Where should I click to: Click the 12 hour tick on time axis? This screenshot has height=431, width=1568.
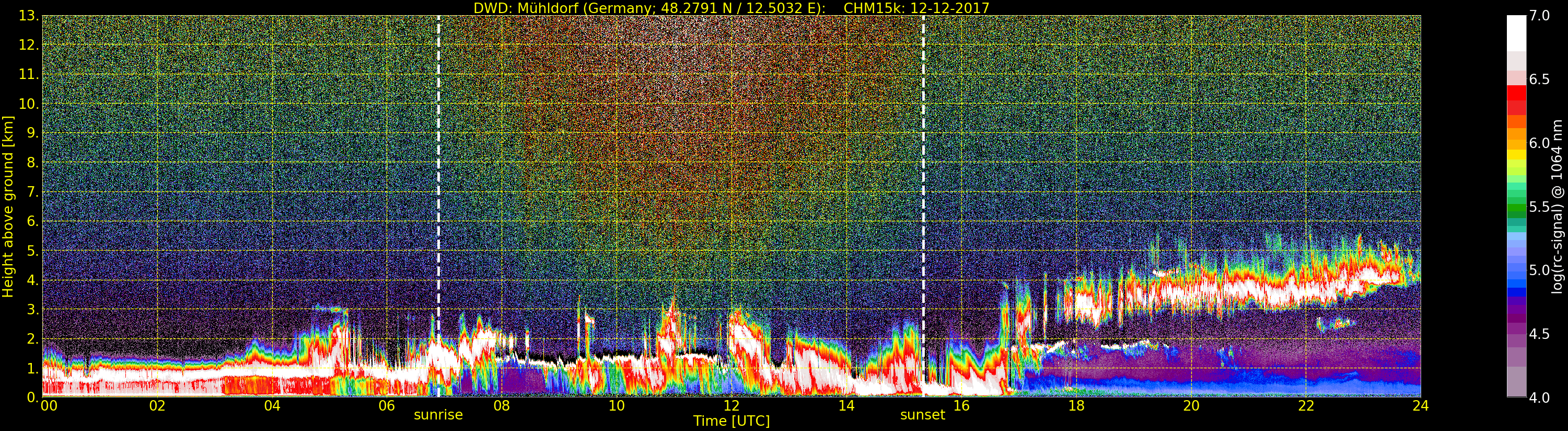point(731,406)
